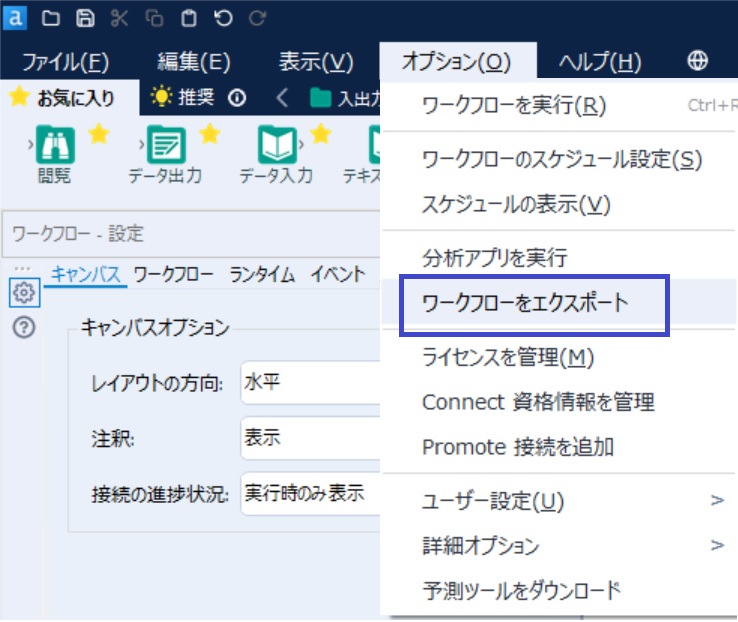The width and height of the screenshot is (738, 622).
Task: Save workflow using the floppy disk icon
Action: [85, 19]
